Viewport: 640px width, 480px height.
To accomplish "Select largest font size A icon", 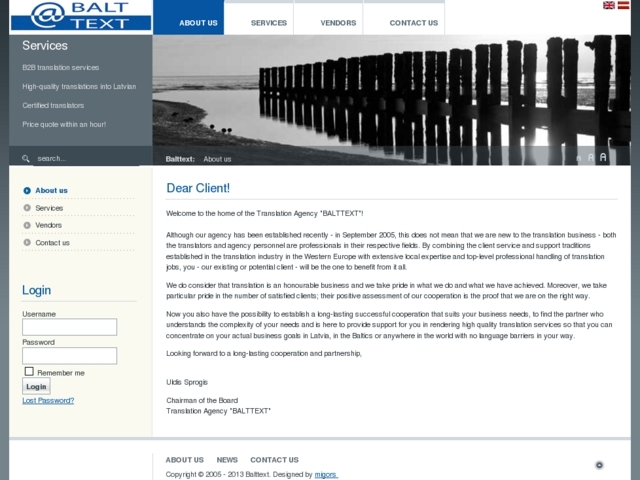I will [603, 157].
